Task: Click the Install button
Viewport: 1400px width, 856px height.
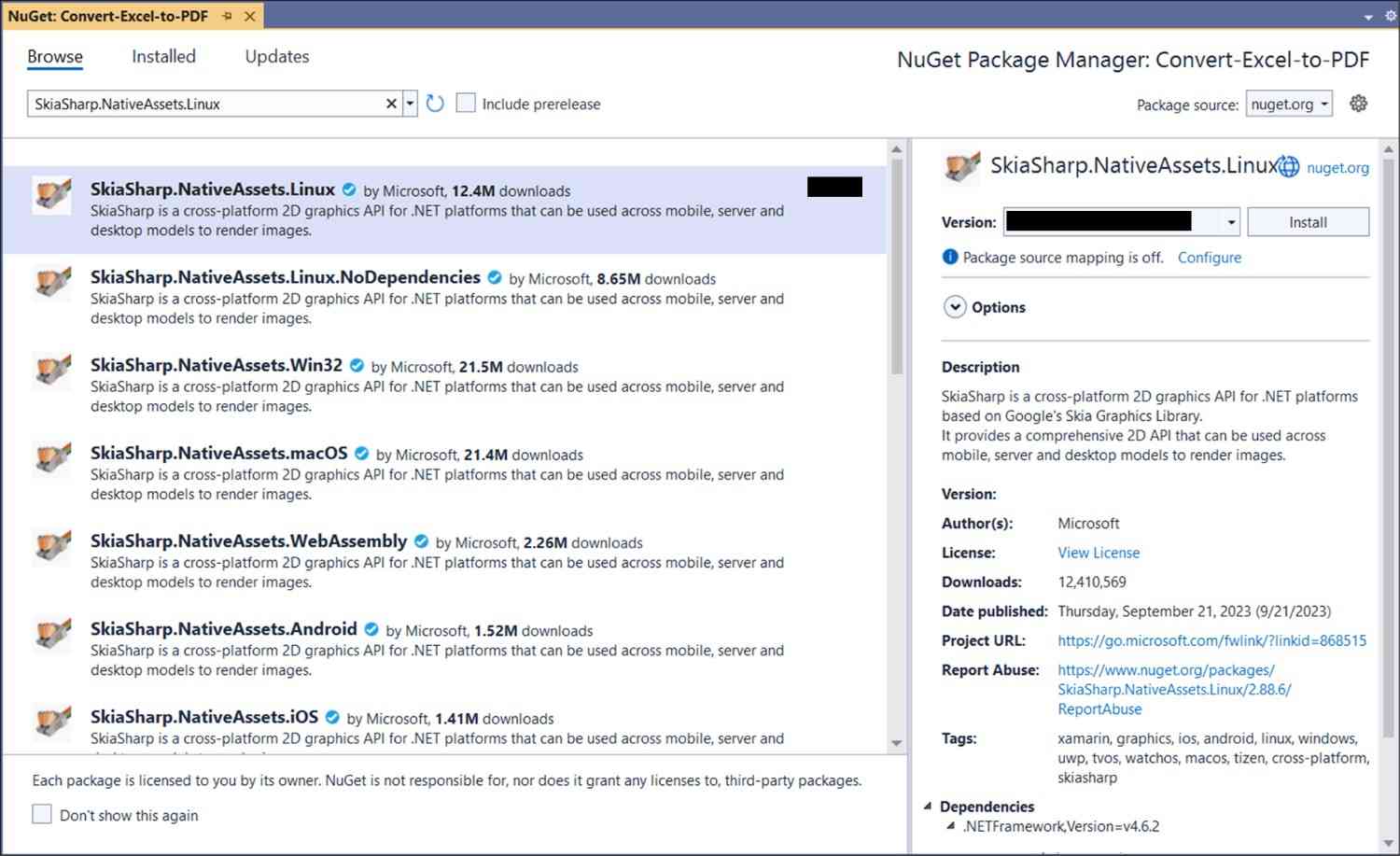Action: (1308, 222)
